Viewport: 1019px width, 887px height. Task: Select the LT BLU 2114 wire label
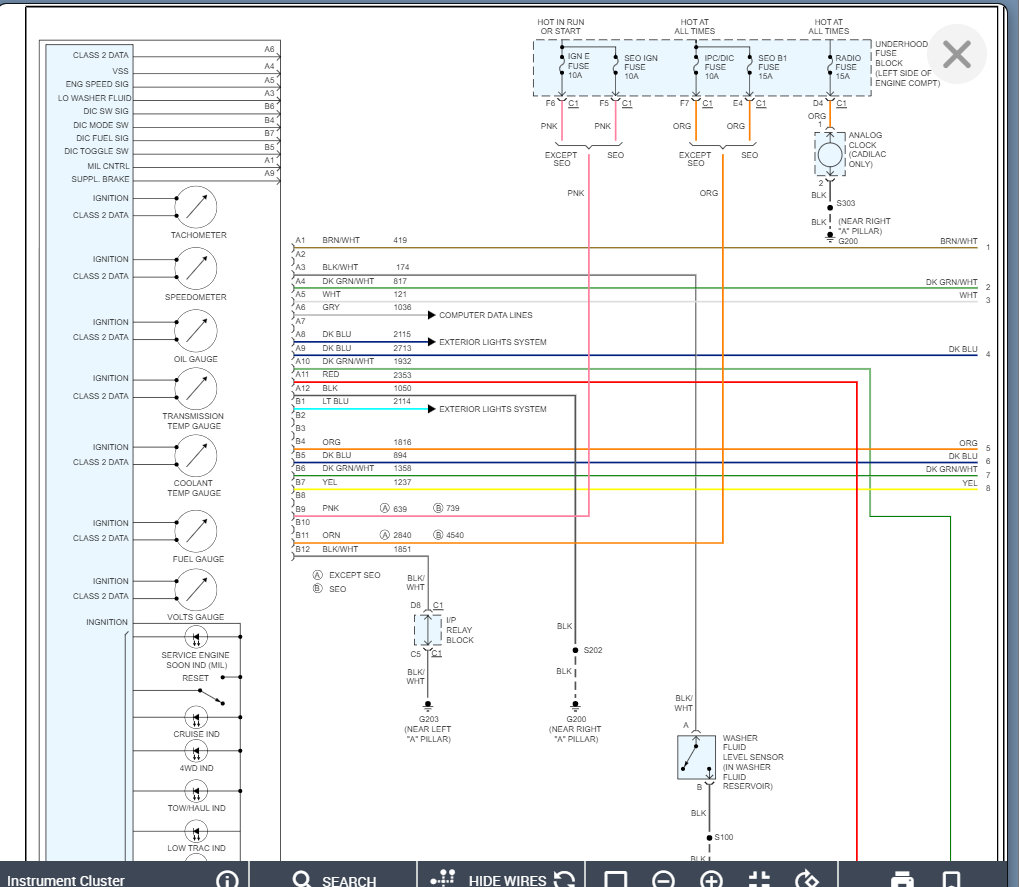[x=367, y=402]
